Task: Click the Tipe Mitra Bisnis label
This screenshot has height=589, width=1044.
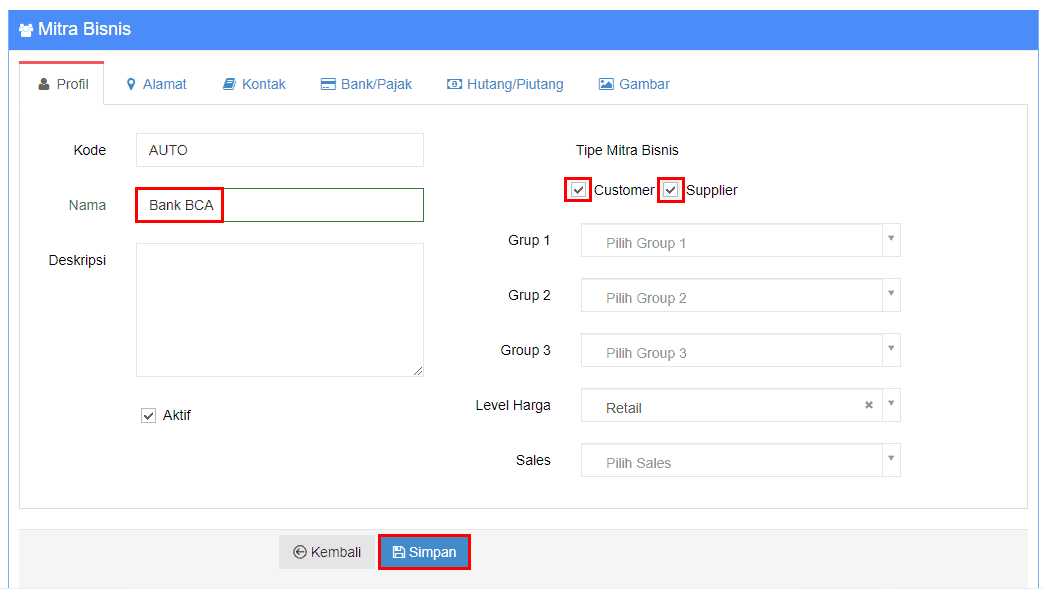Action: 627,150
